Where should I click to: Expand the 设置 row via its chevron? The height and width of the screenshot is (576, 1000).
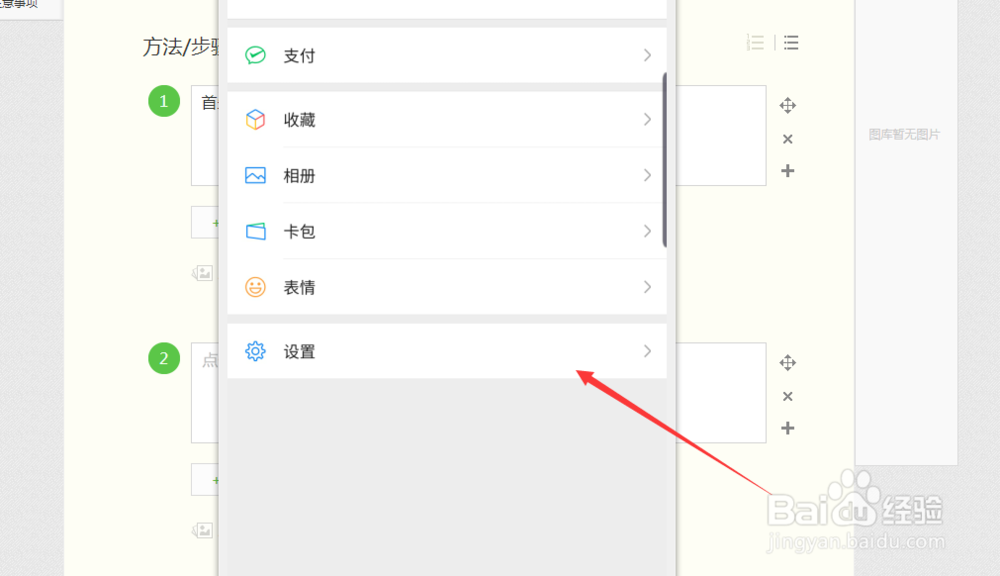(647, 351)
